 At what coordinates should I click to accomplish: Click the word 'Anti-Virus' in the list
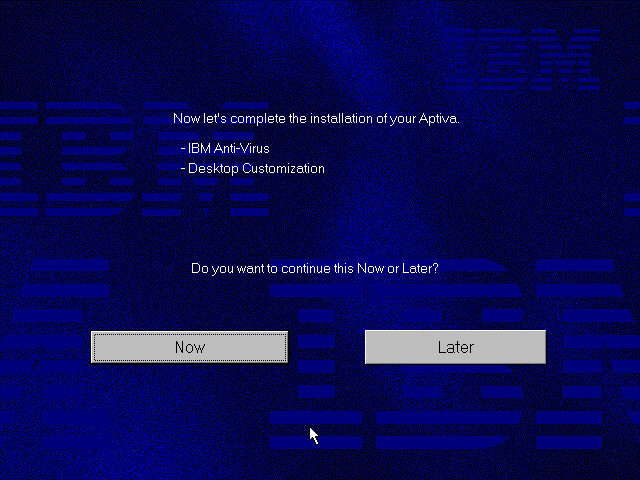pos(241,148)
